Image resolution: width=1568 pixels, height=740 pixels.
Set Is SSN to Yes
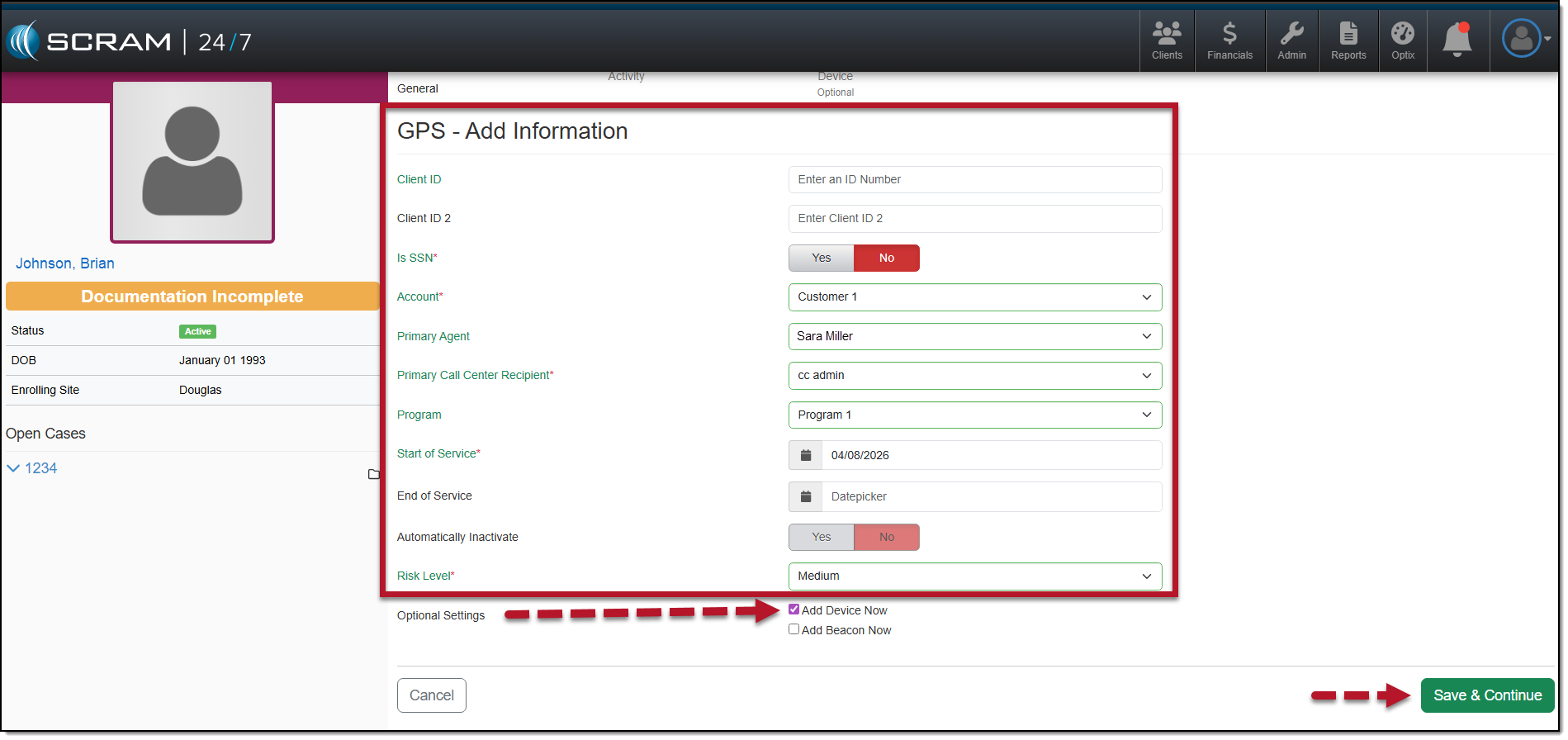pos(821,259)
